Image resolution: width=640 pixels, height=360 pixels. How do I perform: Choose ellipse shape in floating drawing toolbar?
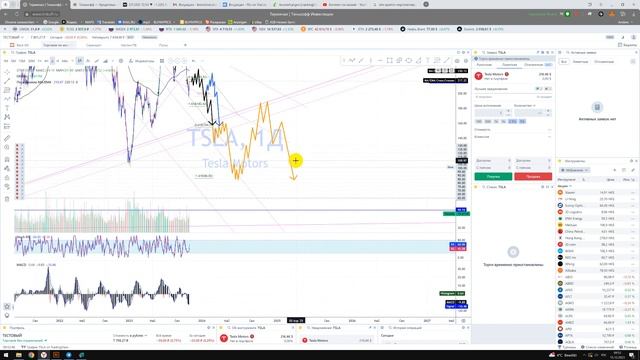click(409, 60)
